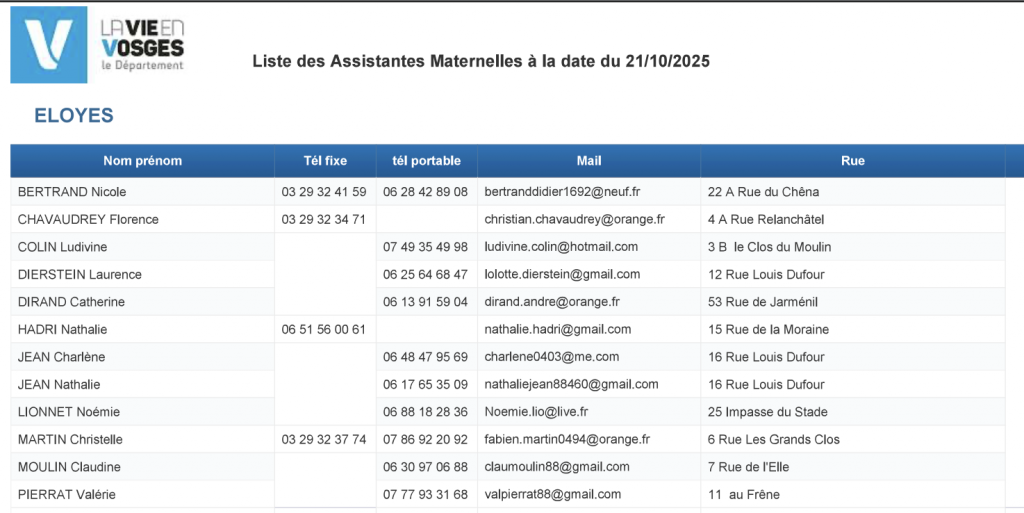Select the name MOULIN Claudine

click(x=69, y=467)
